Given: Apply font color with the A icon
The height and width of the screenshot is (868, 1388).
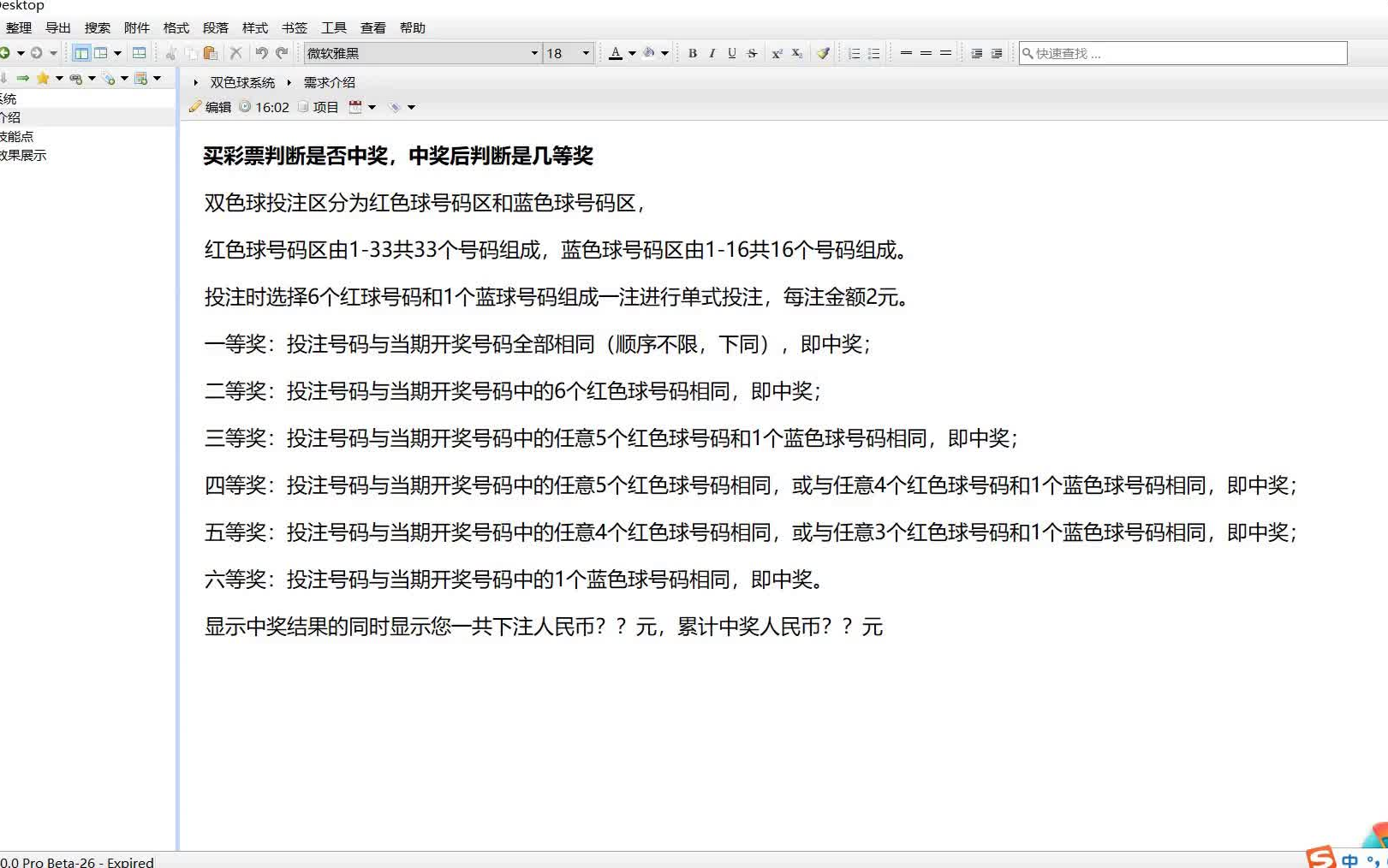Looking at the screenshot, I should (x=616, y=53).
